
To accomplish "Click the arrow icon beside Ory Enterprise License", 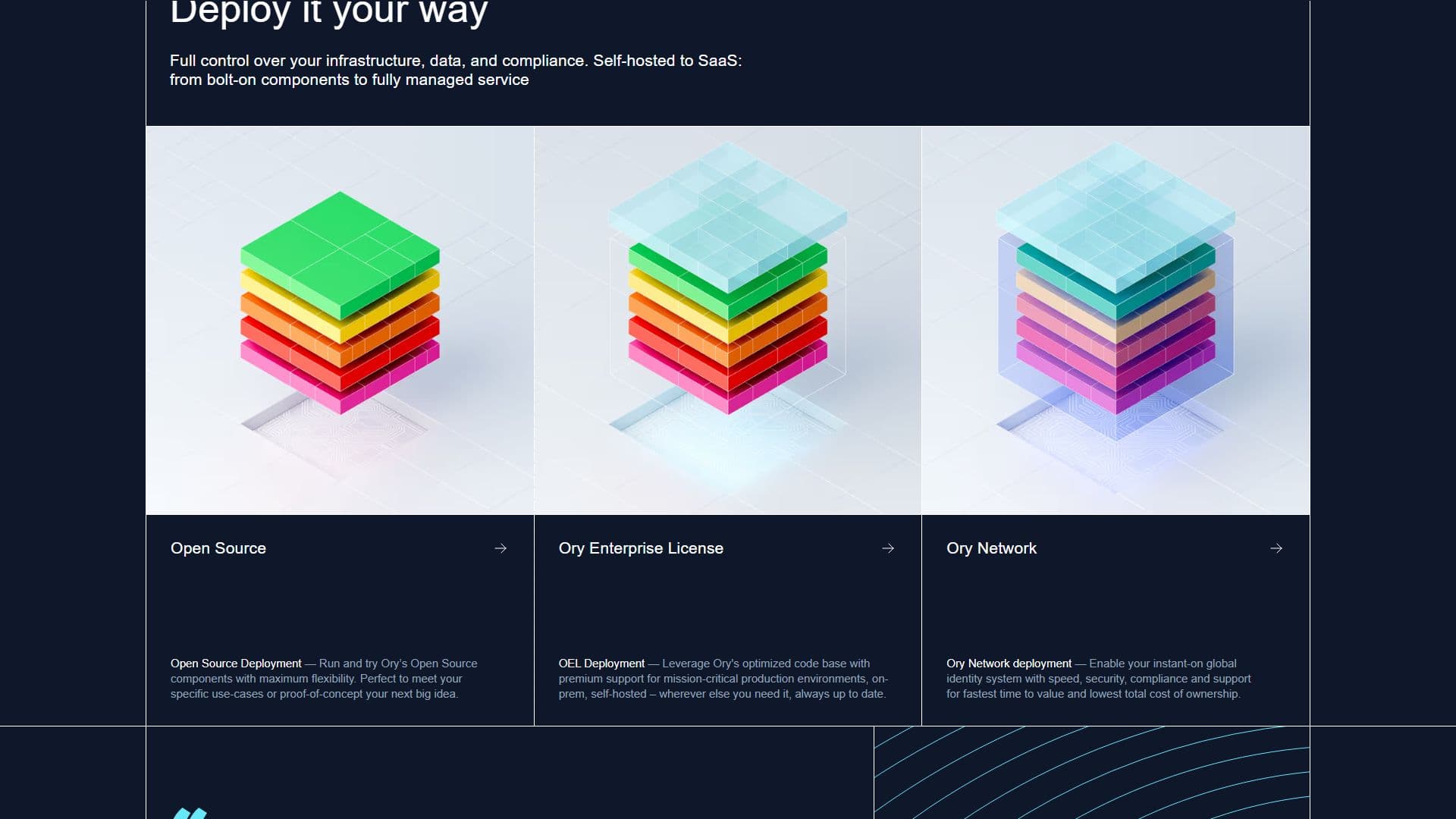I will pos(888,548).
